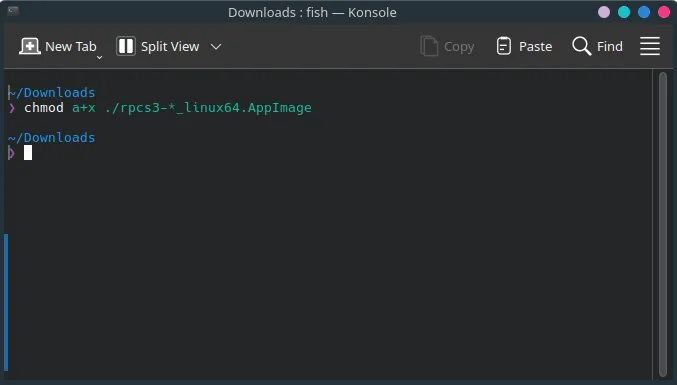The image size is (677, 385).
Task: Click the second ~/Downloads prompt line
Action: (x=51, y=137)
